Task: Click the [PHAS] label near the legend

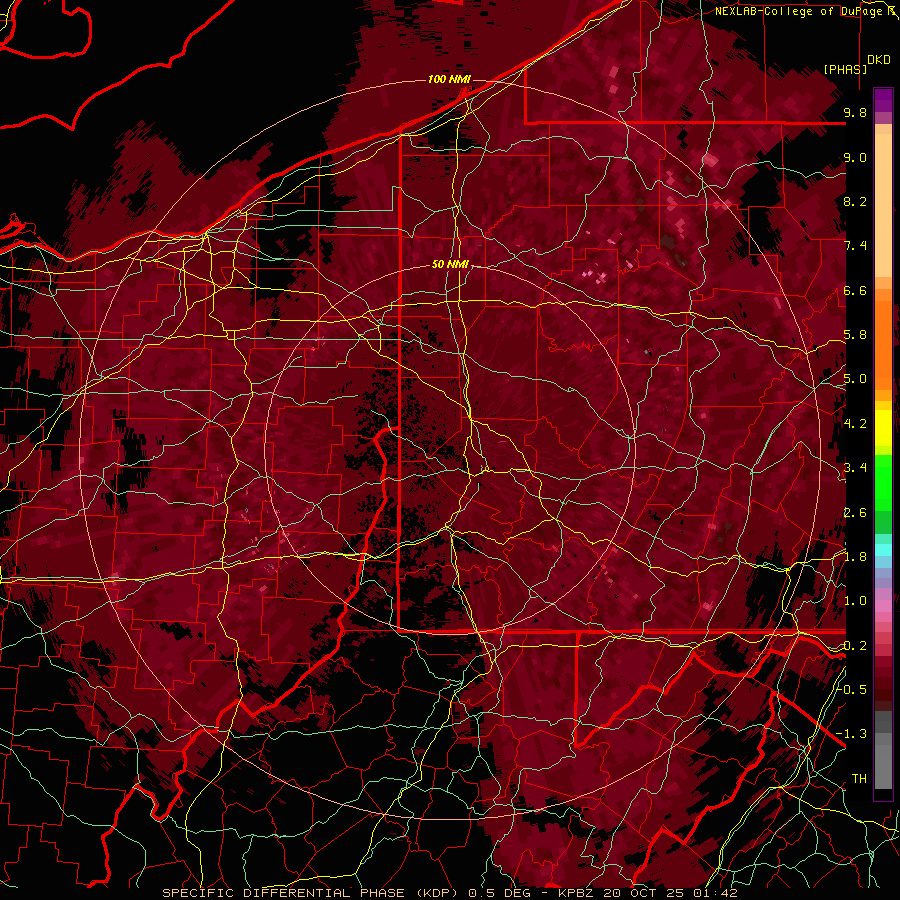Action: point(845,69)
